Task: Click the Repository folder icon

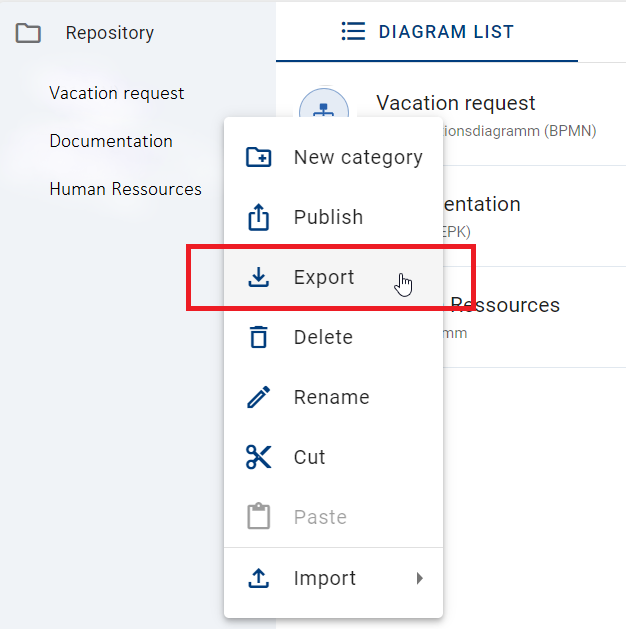Action: 28,33
